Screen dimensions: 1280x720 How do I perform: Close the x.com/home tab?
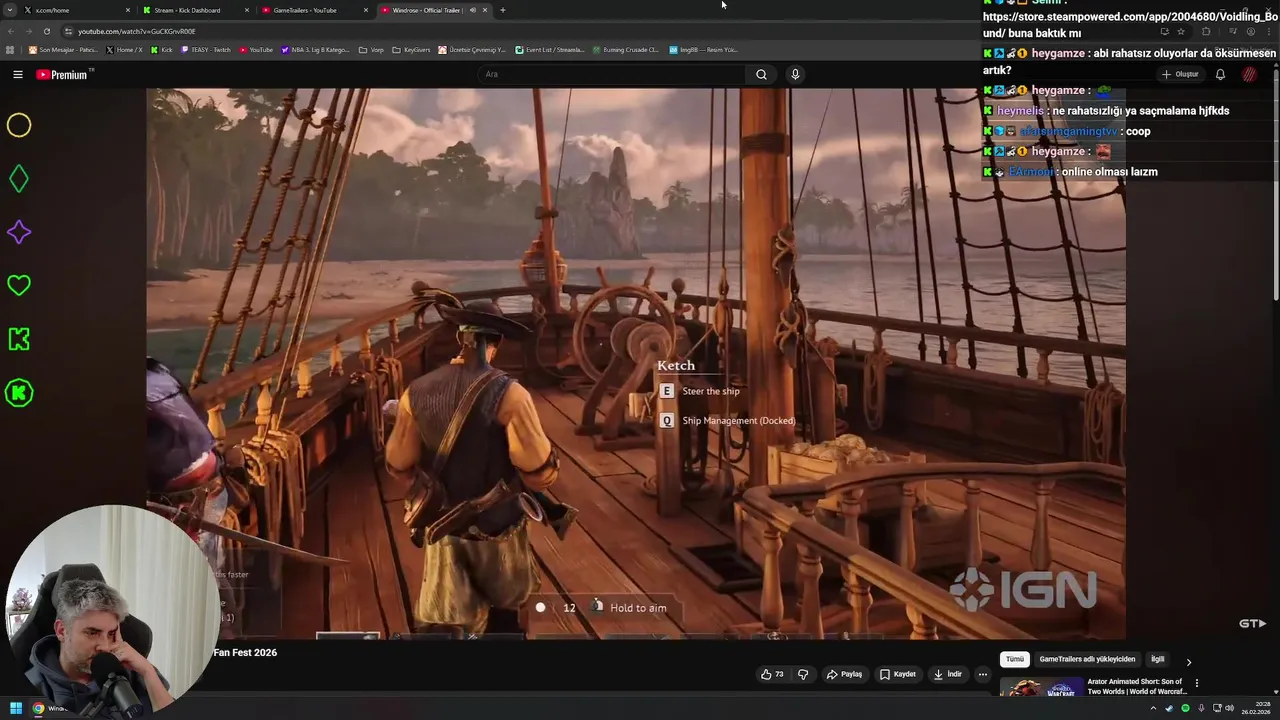point(128,10)
